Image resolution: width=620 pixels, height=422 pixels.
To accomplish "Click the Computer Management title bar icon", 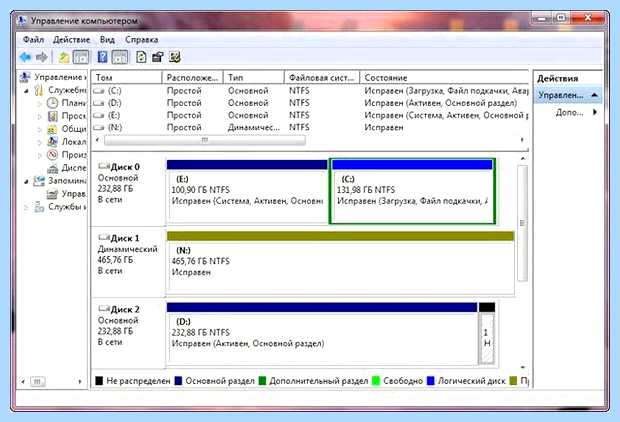I will pyautogui.click(x=22, y=20).
